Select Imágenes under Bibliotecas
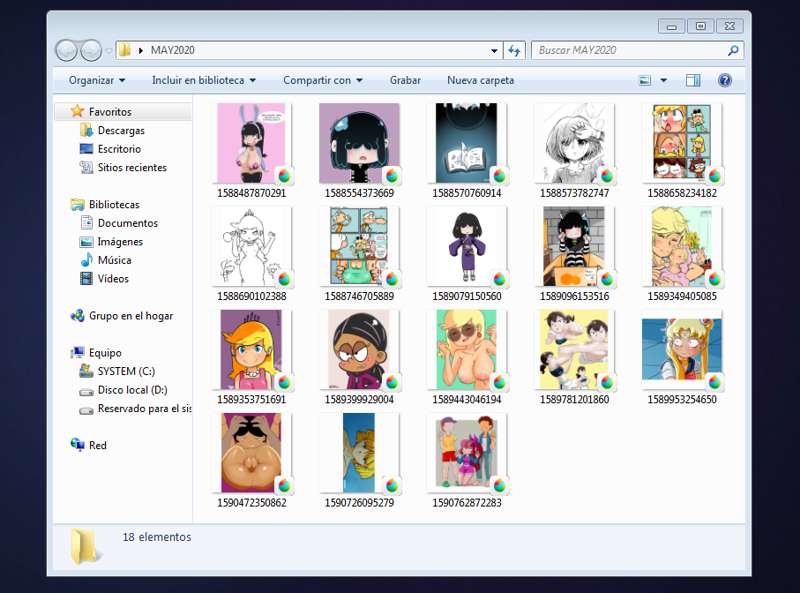The height and width of the screenshot is (593, 800). coord(120,242)
